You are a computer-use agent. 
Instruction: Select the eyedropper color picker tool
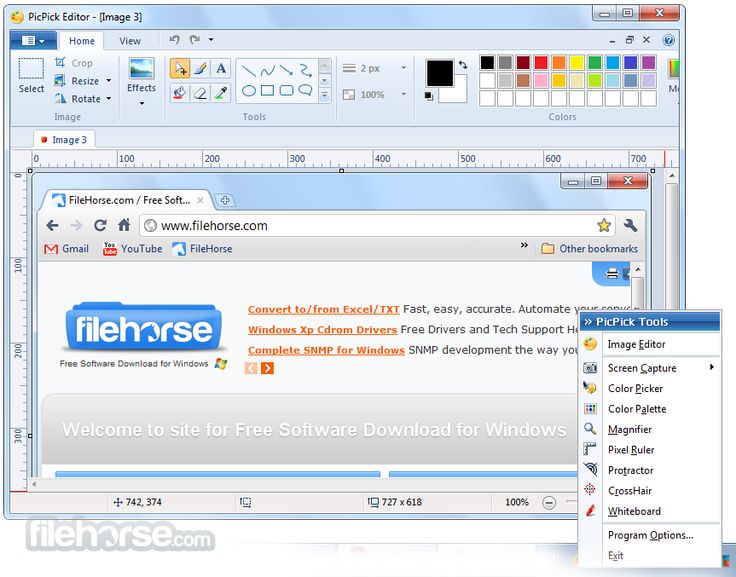(x=221, y=92)
